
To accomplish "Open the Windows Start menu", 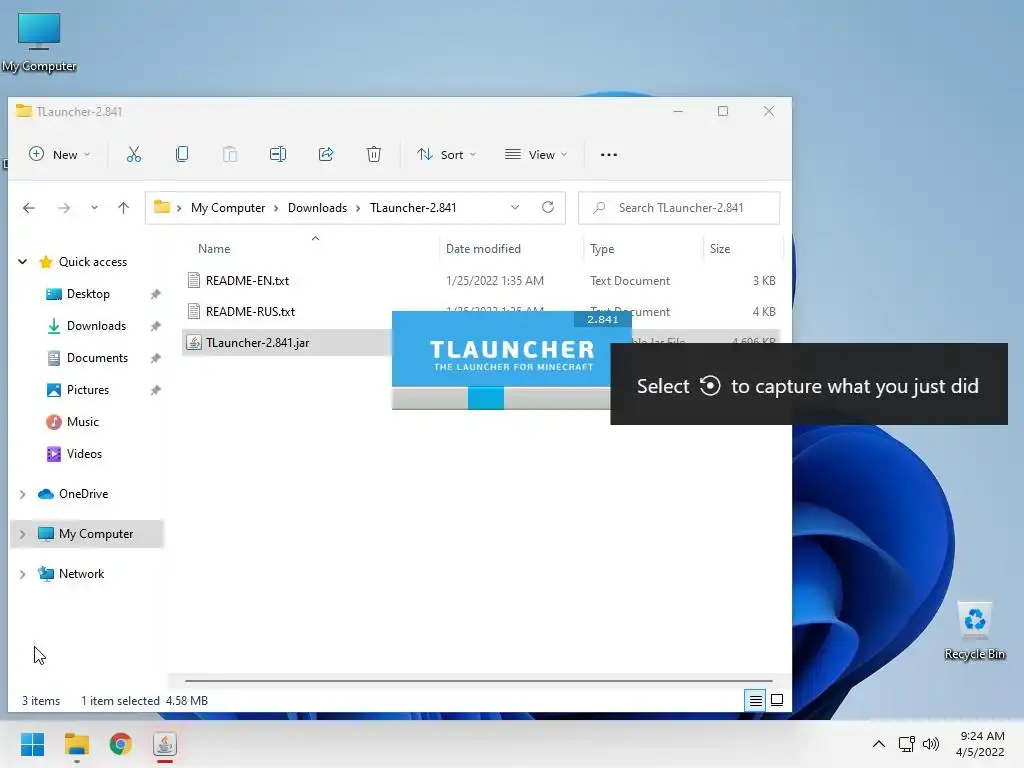I will tap(33, 744).
